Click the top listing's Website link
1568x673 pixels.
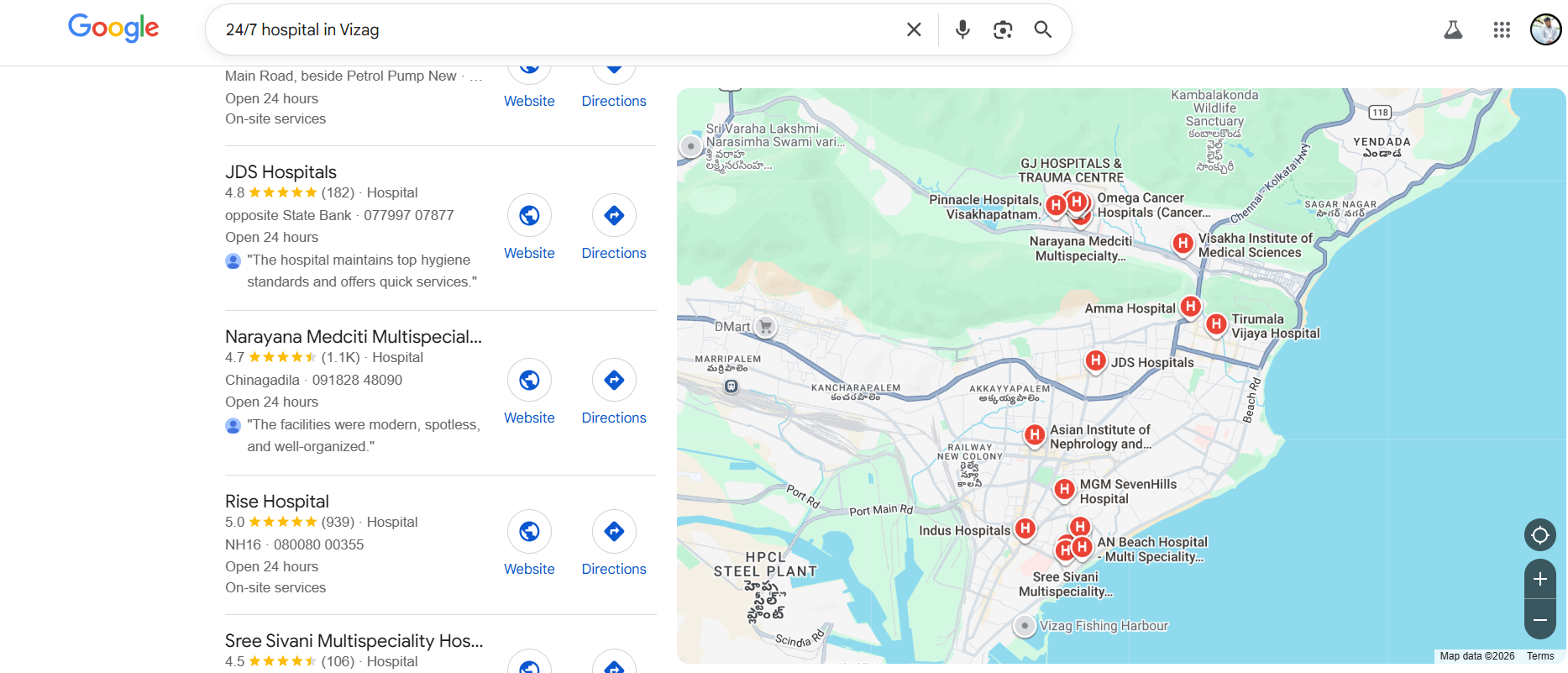[529, 101]
